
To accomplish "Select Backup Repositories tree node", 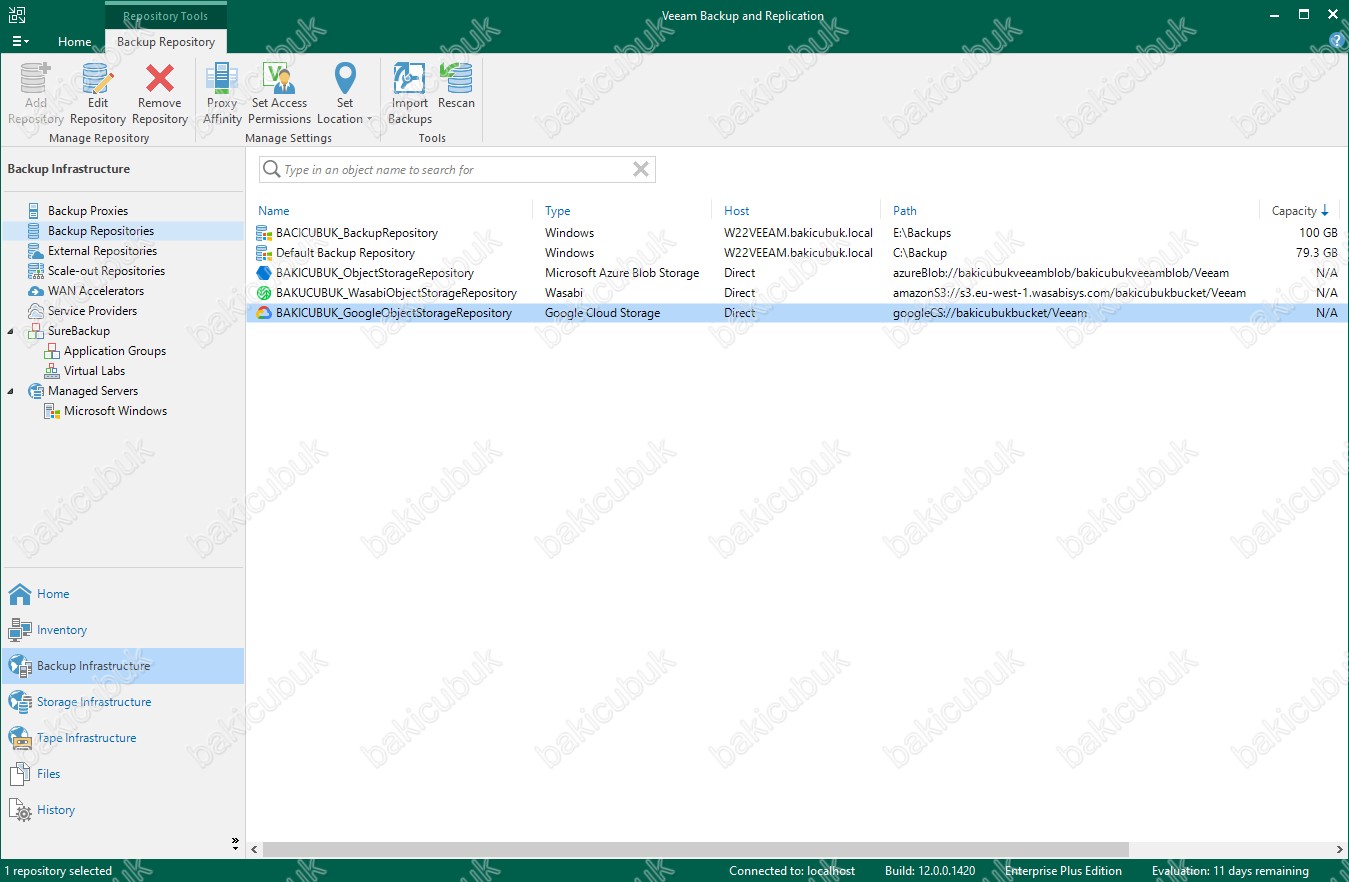I will click(x=101, y=231).
